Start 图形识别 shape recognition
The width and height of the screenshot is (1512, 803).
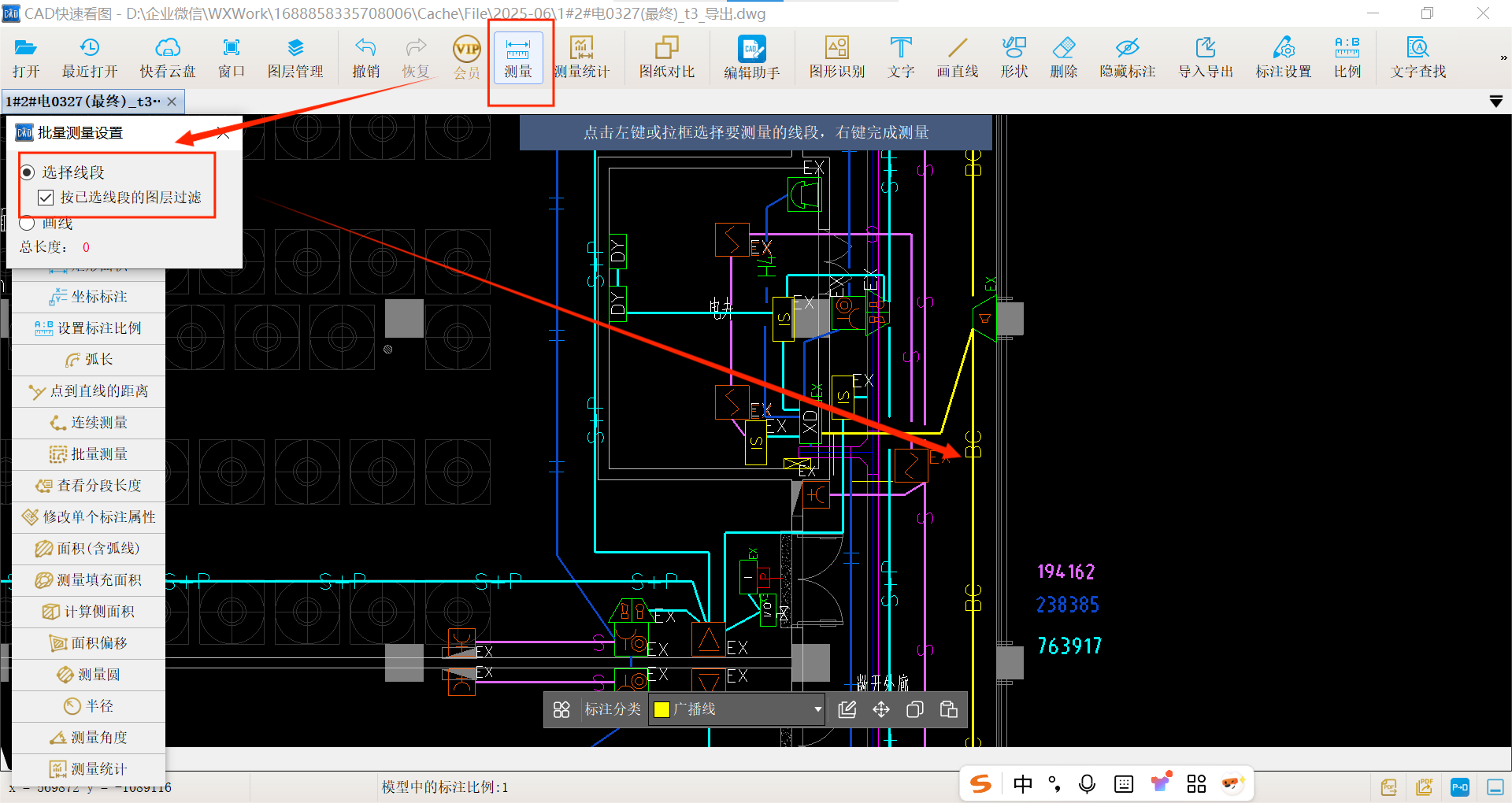tap(836, 57)
